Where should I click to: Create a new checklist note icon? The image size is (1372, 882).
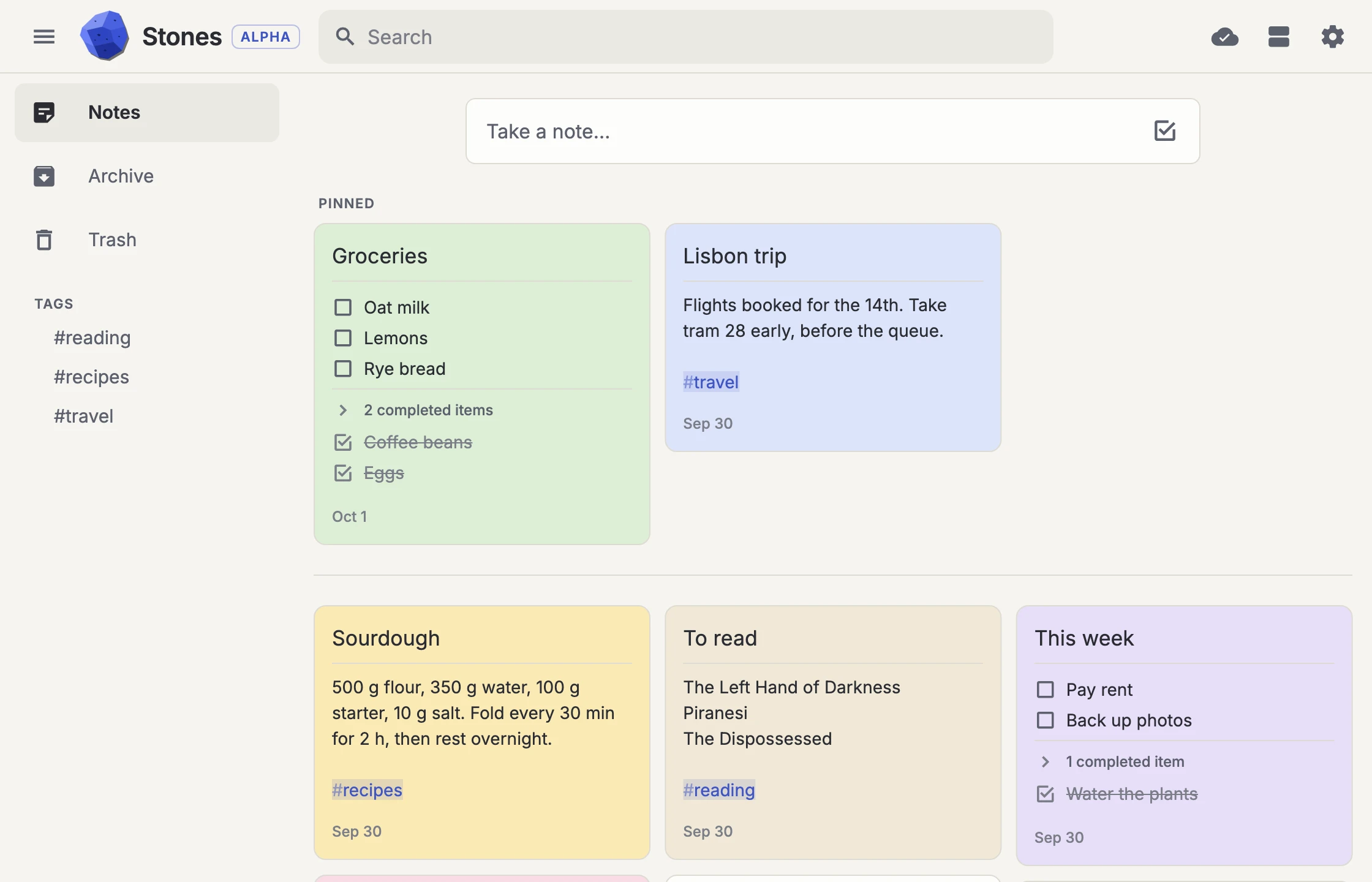(x=1165, y=131)
